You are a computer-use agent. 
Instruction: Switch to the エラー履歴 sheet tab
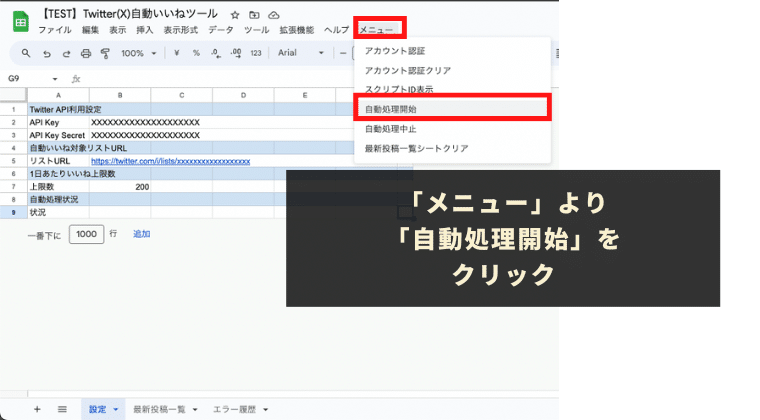tap(234, 409)
